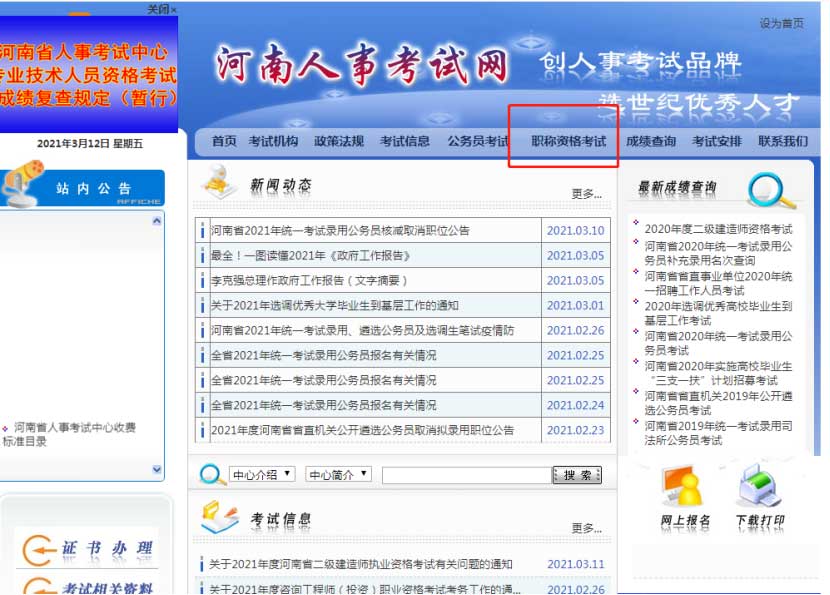
Task: Click the search magnifier icon left of 中心介绍
Action: point(211,474)
